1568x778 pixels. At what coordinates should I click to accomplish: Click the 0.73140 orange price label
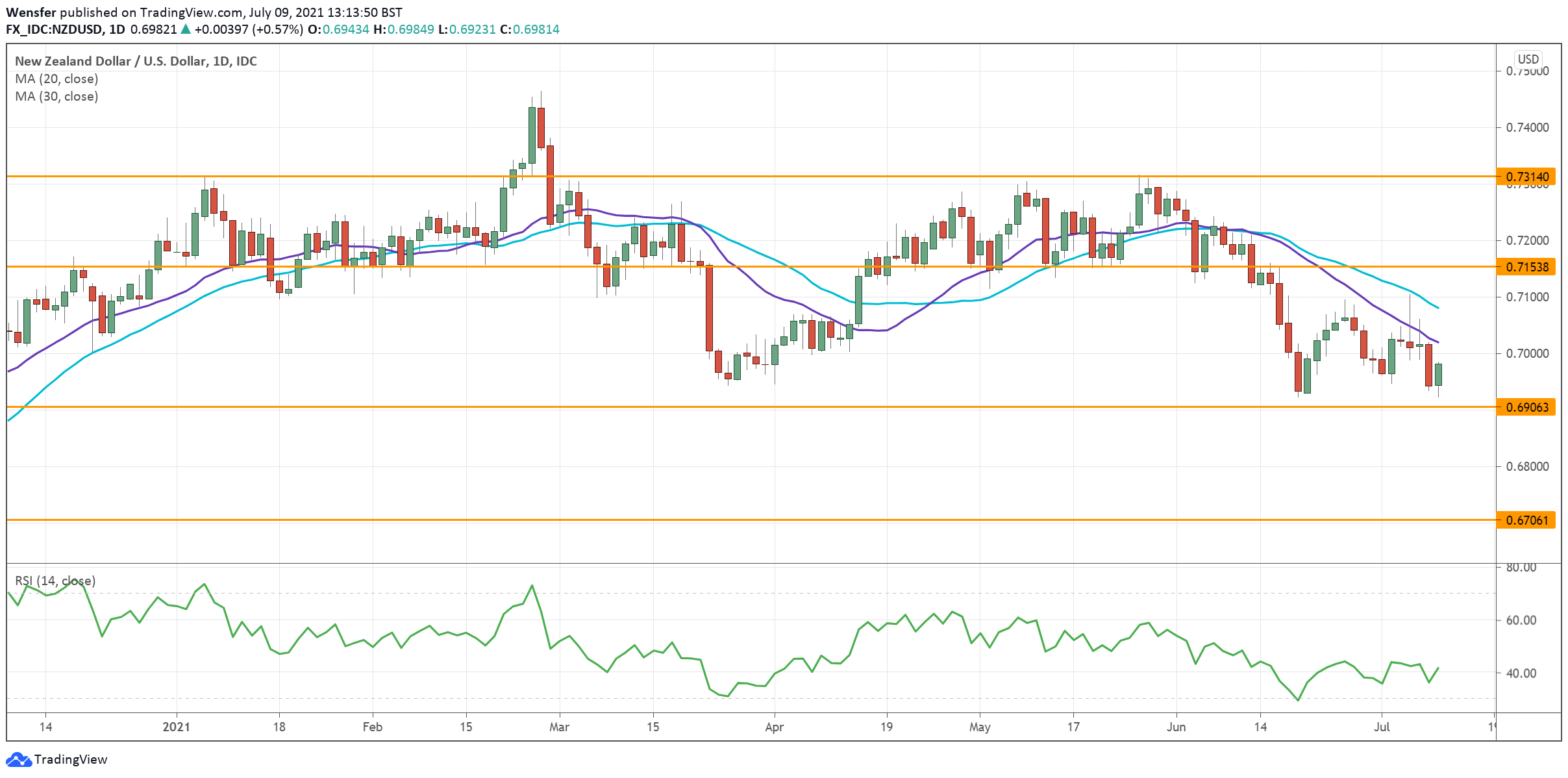[x=1526, y=177]
